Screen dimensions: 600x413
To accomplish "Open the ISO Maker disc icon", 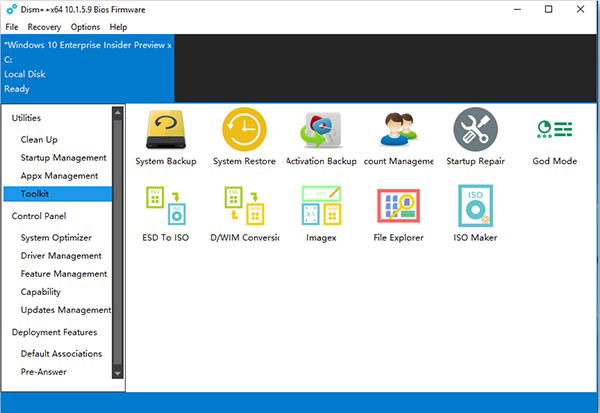I will click(x=476, y=206).
